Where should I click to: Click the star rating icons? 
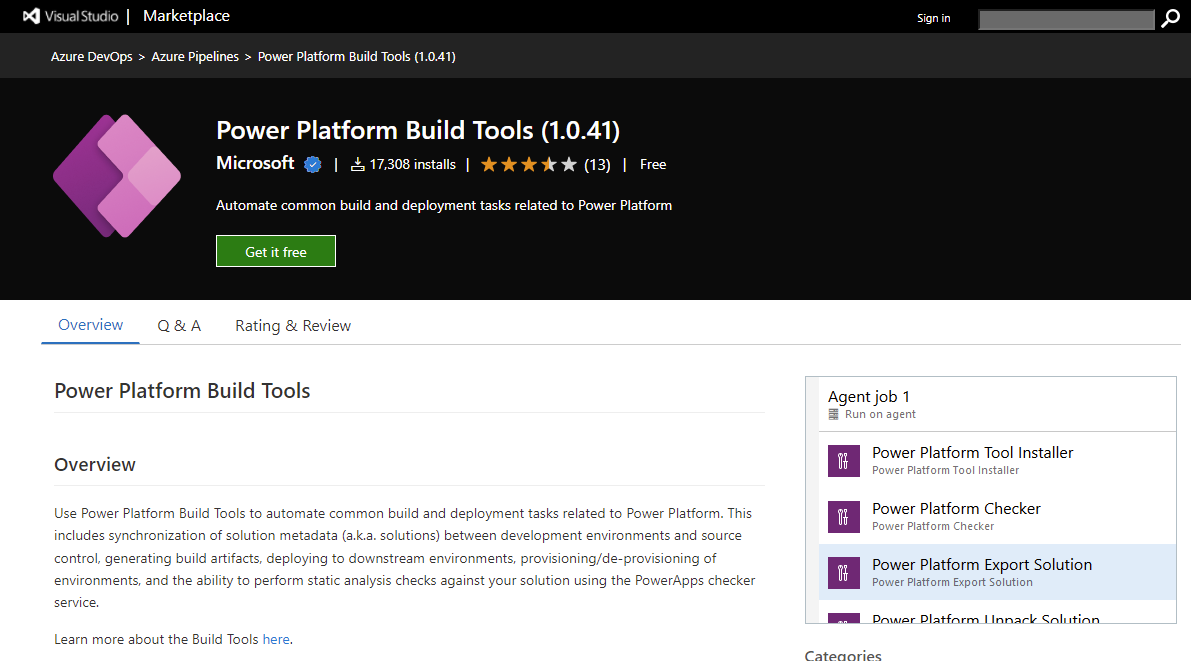(529, 164)
